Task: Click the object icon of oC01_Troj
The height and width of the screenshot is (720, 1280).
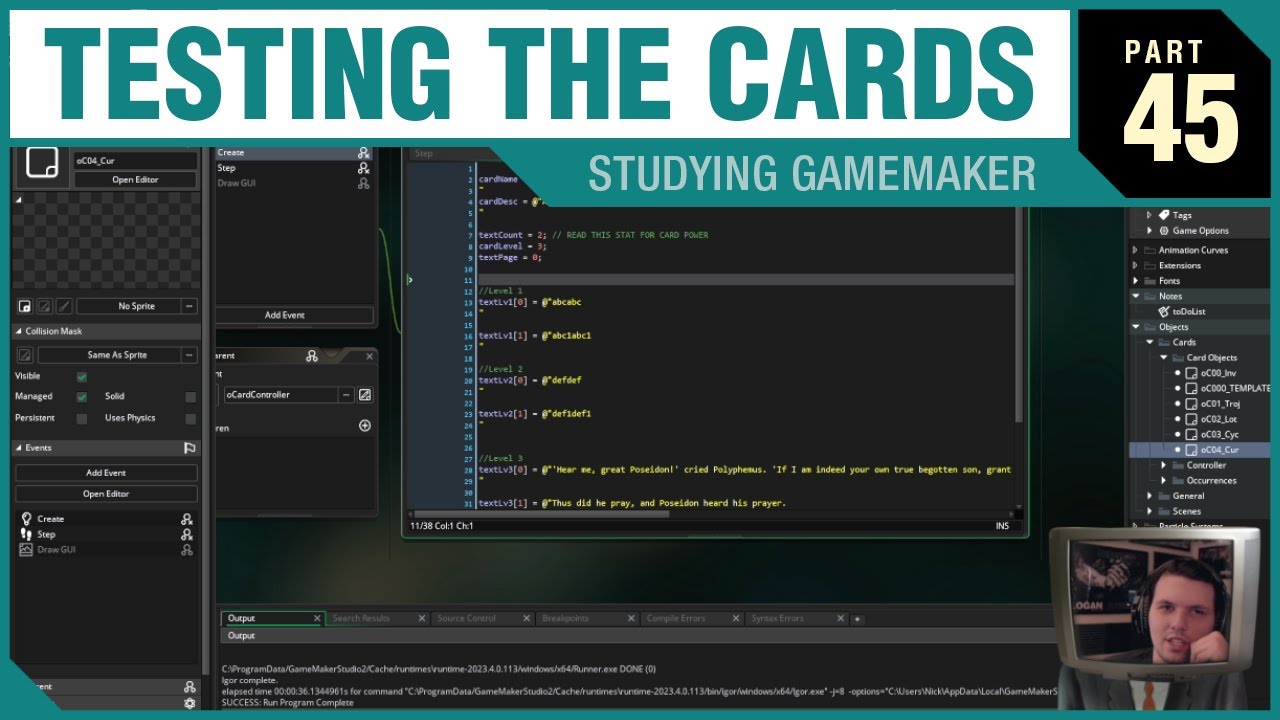Action: coord(1191,404)
